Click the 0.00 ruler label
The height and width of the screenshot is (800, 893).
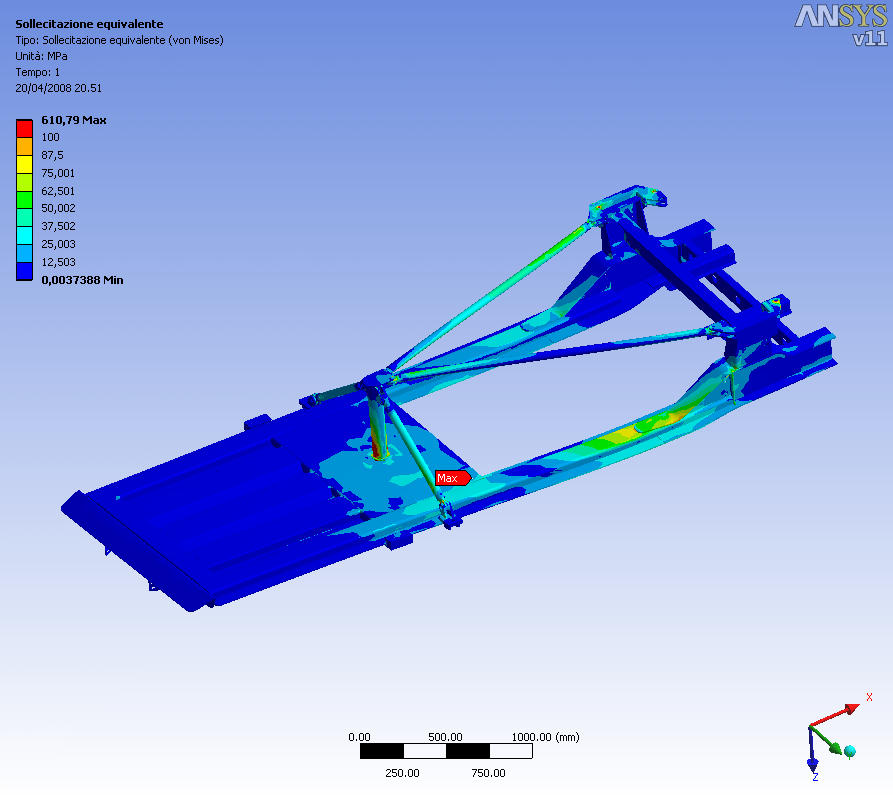tap(359, 737)
